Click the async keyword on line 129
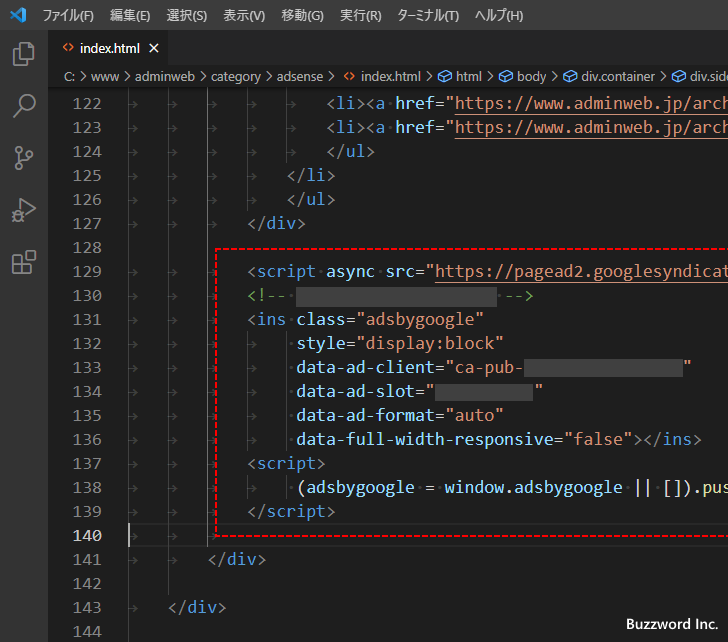This screenshot has width=728, height=642. click(x=350, y=272)
